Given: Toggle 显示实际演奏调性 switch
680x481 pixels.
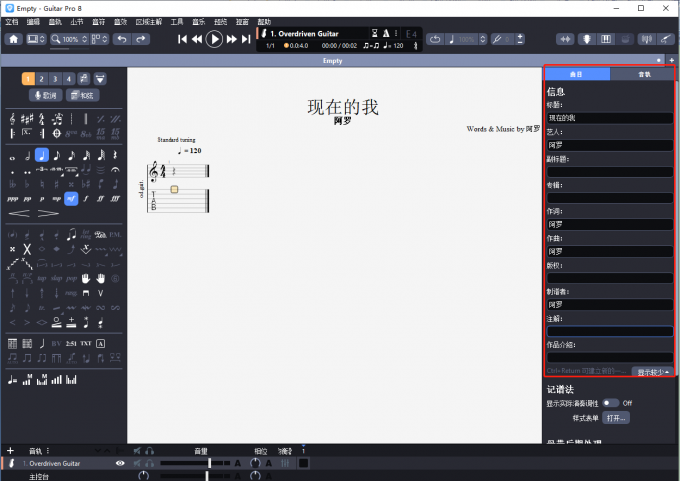Looking at the screenshot, I should 610,403.
